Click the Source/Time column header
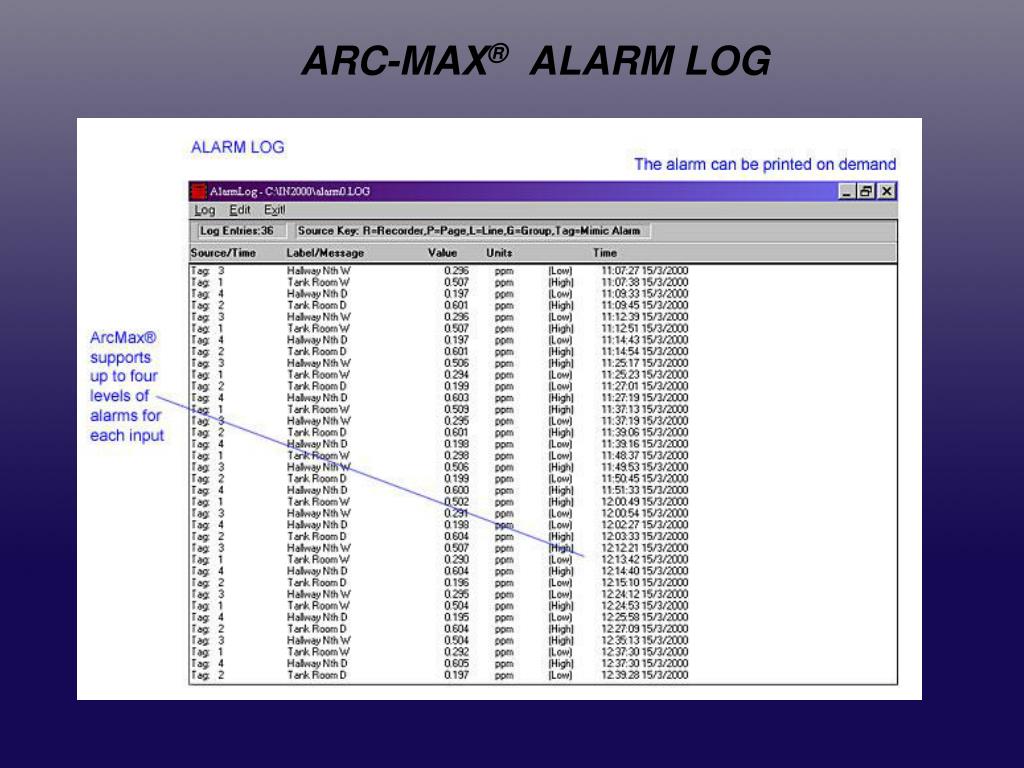This screenshot has width=1024, height=768. (x=223, y=253)
